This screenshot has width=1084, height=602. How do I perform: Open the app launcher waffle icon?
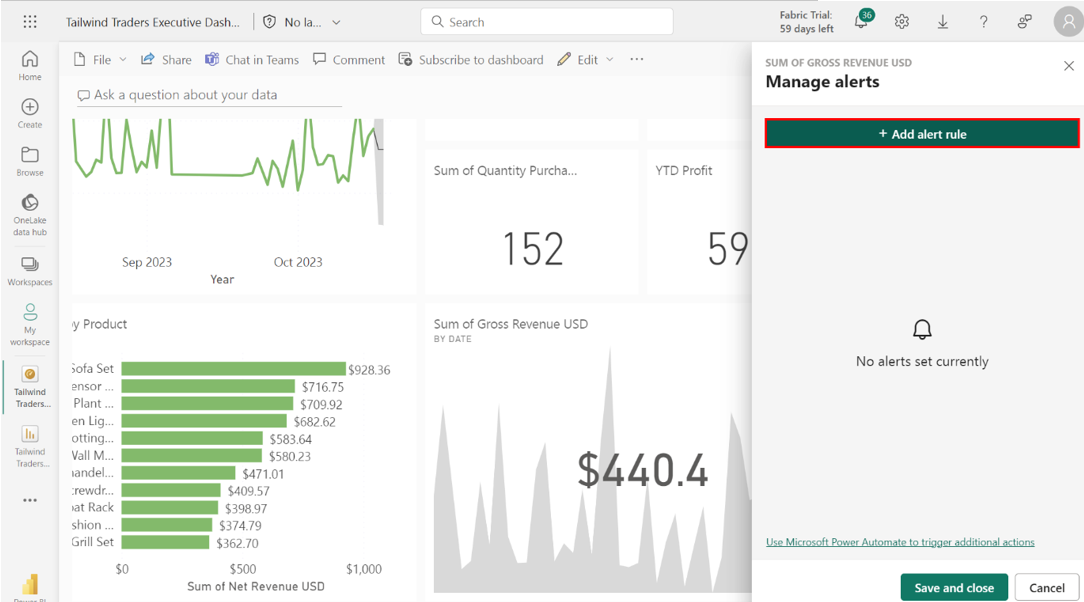click(30, 22)
